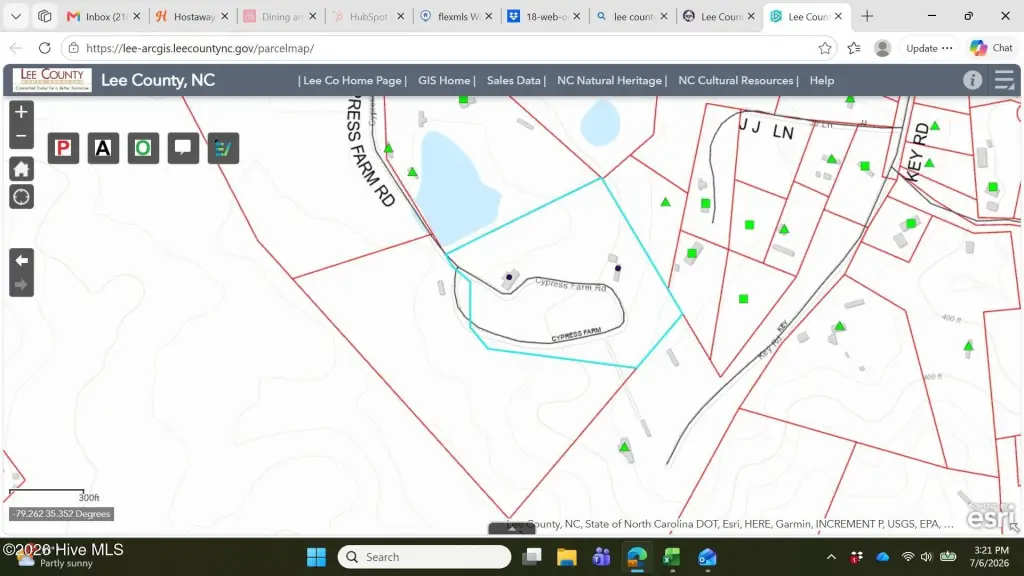1024x576 pixels.
Task: Open the Sales Data menu link
Action: point(514,80)
